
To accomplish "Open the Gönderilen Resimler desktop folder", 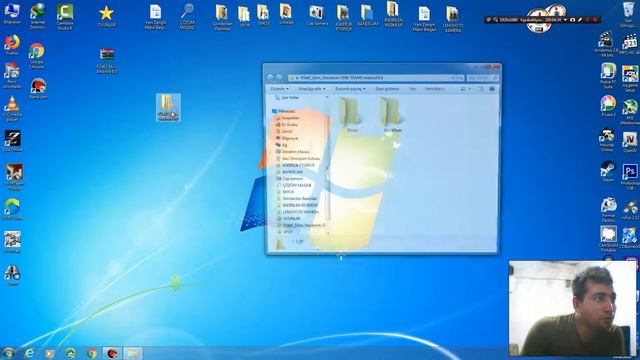I will pos(222,17).
